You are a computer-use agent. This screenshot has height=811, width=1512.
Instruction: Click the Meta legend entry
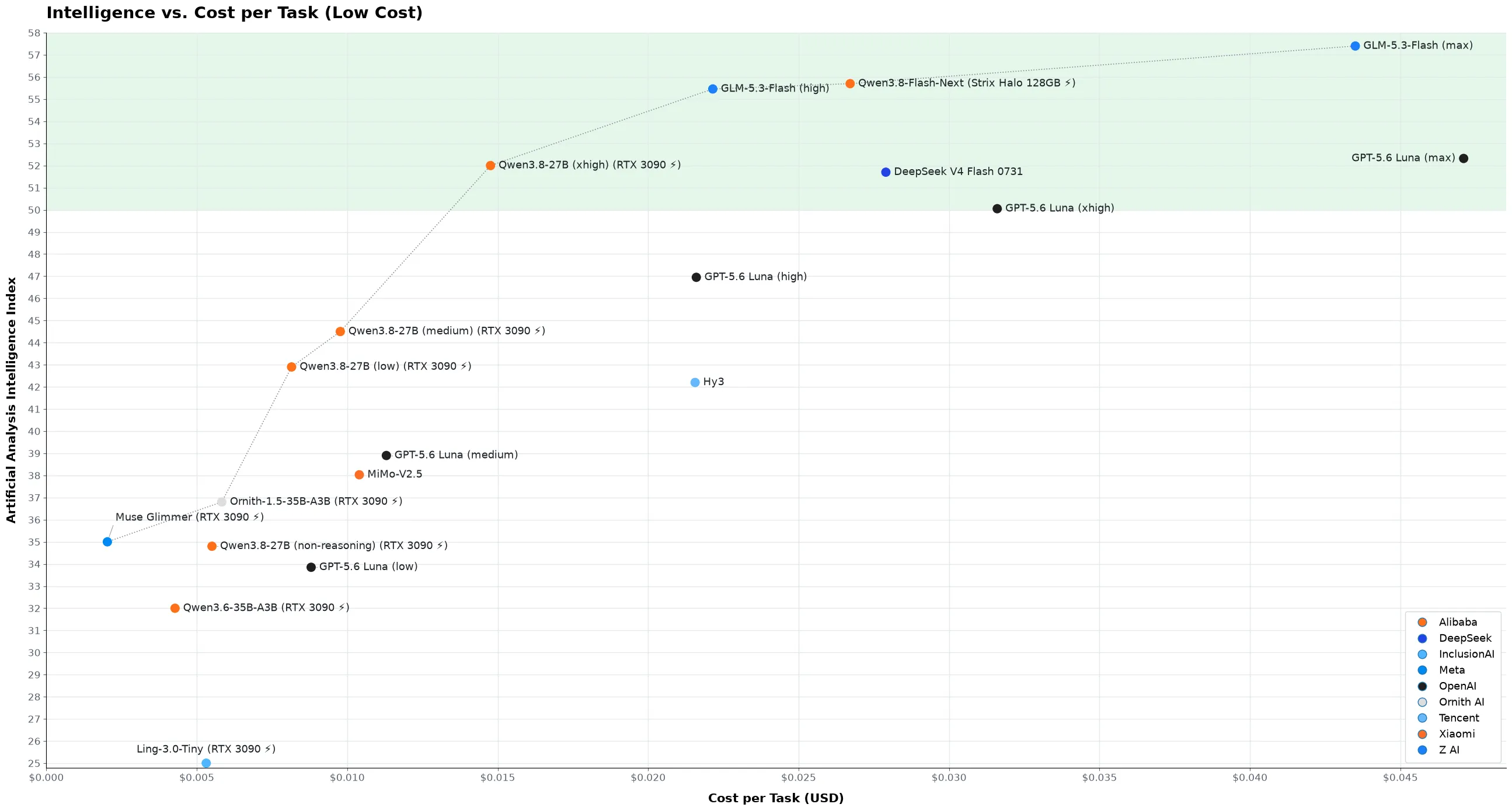coord(1440,670)
